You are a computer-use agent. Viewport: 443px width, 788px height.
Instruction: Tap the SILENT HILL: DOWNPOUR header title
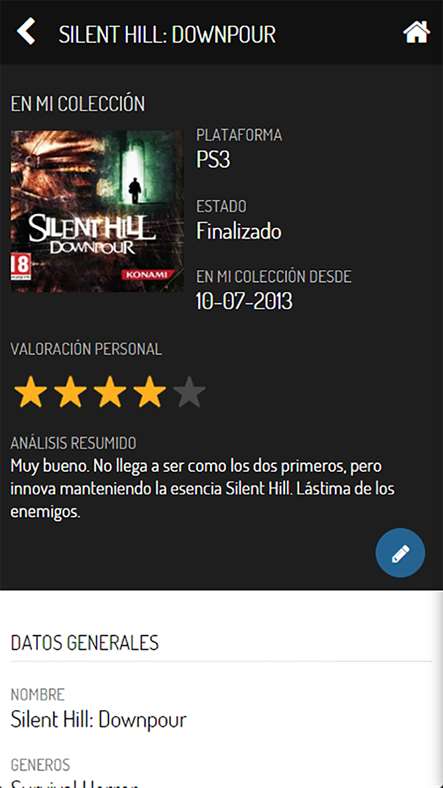167,35
